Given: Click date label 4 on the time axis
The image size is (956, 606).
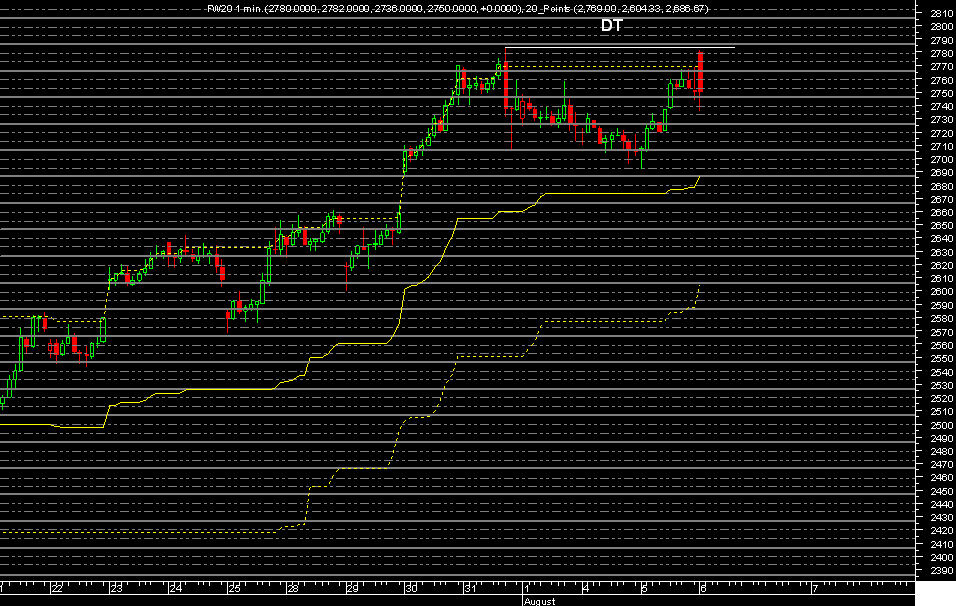Looking at the screenshot, I should (x=585, y=588).
